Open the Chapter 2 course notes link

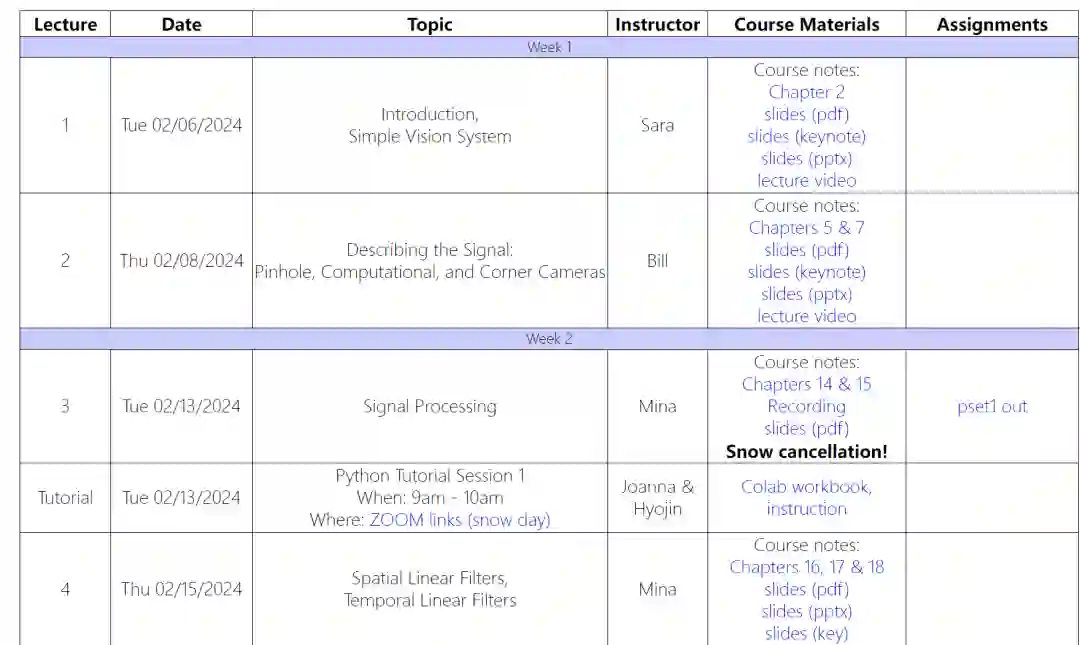point(806,92)
